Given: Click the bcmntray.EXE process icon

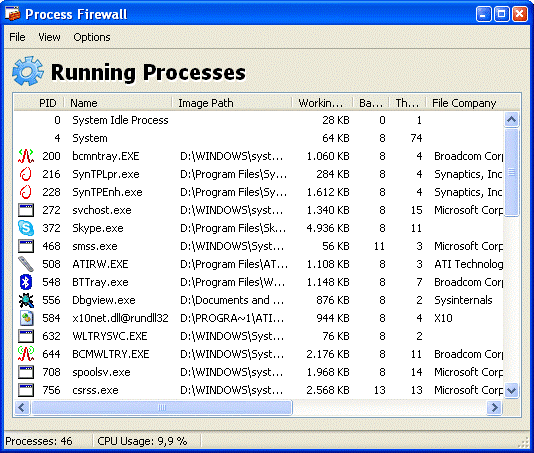Looking at the screenshot, I should click(26, 156).
